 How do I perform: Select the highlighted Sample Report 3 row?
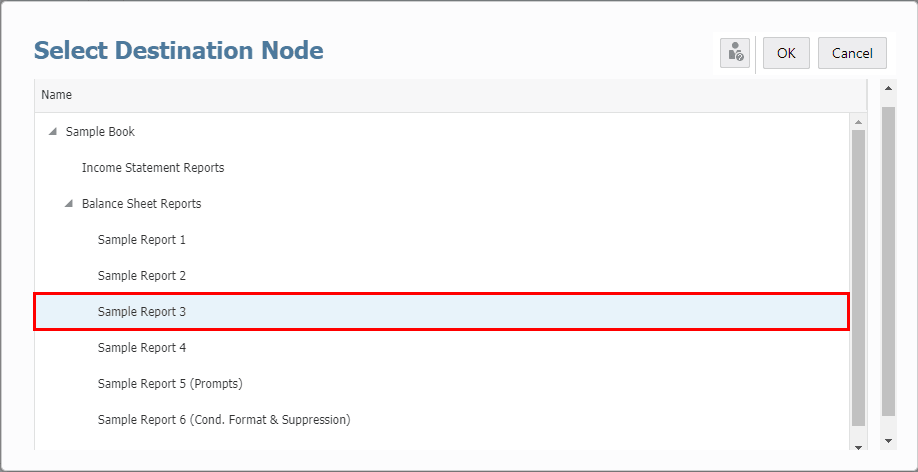(142, 312)
